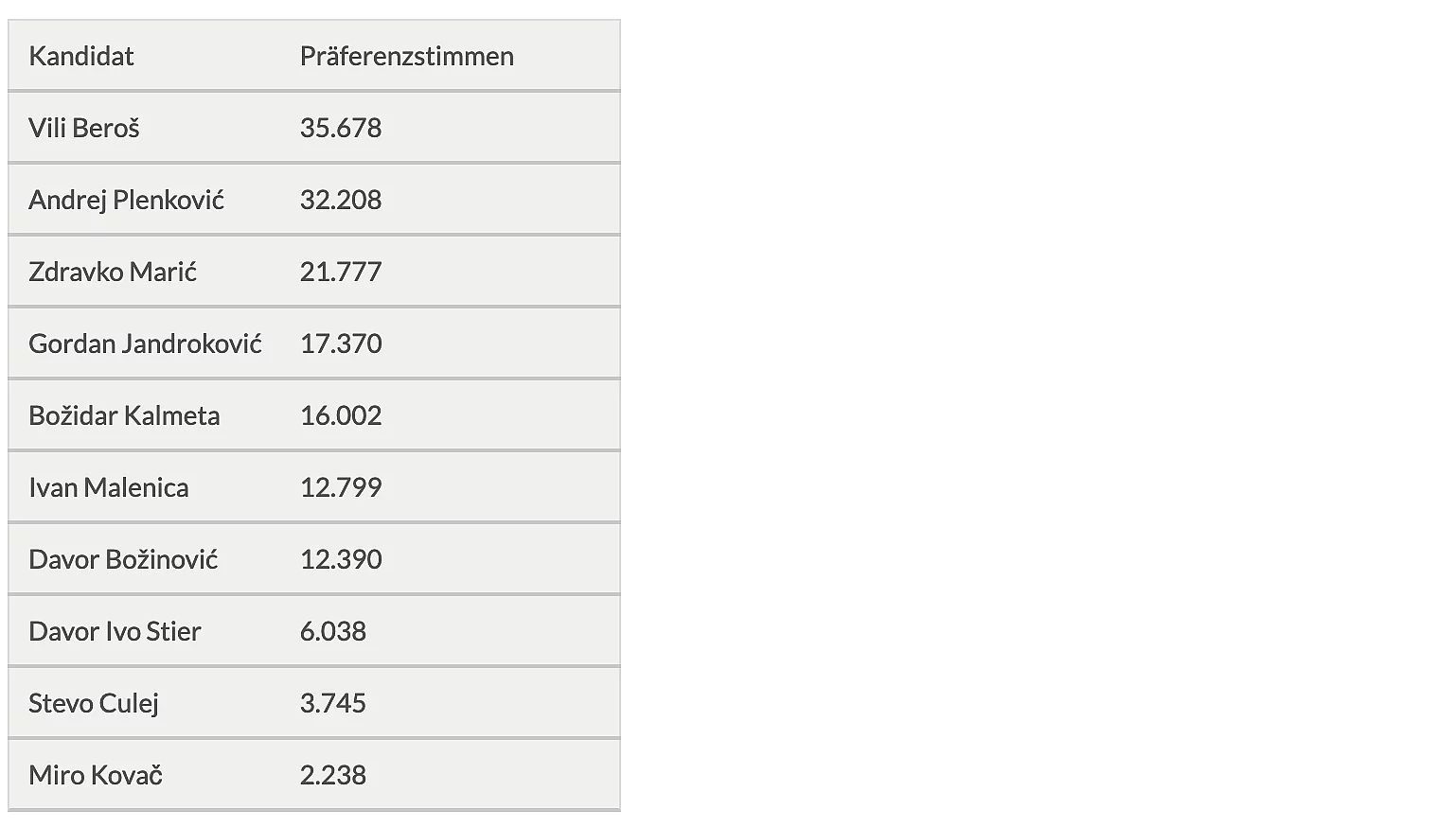
Task: Select the Zdravko Marić name cell
Action: [x=113, y=272]
